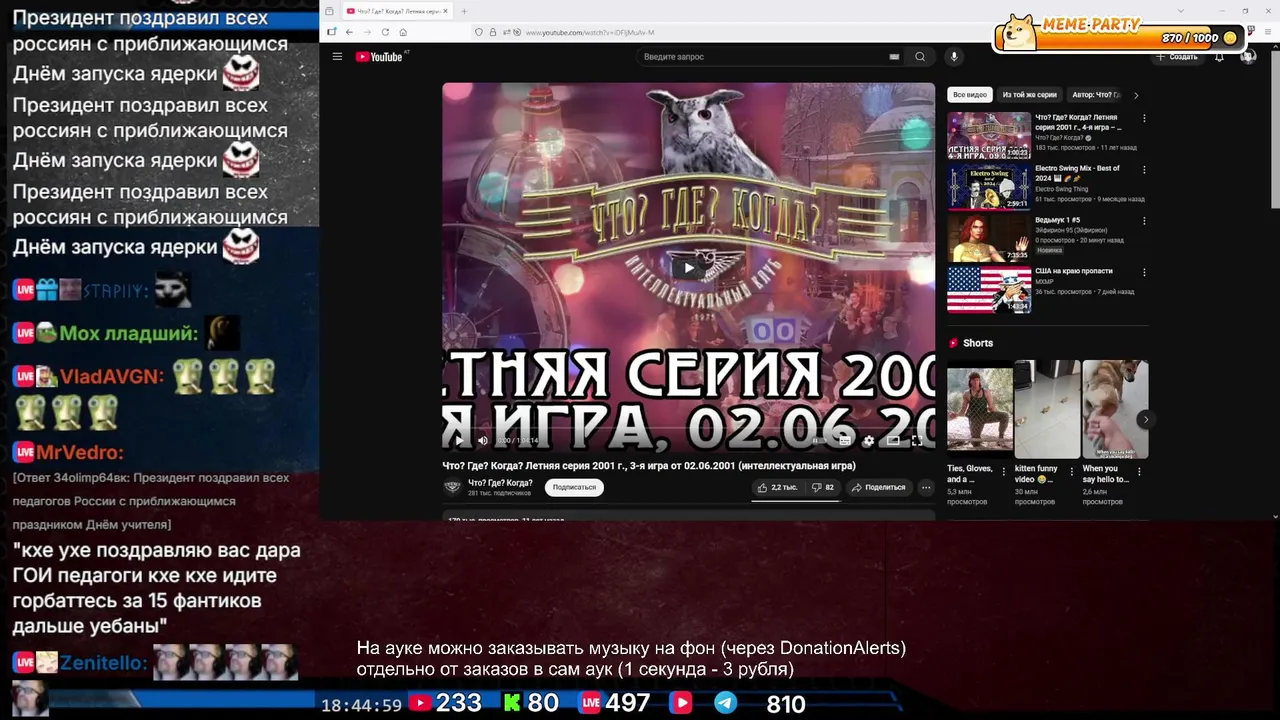Open options menu for 'Electro Swing Mix' video
Screen dimensions: 1280x720
click(x=1144, y=170)
